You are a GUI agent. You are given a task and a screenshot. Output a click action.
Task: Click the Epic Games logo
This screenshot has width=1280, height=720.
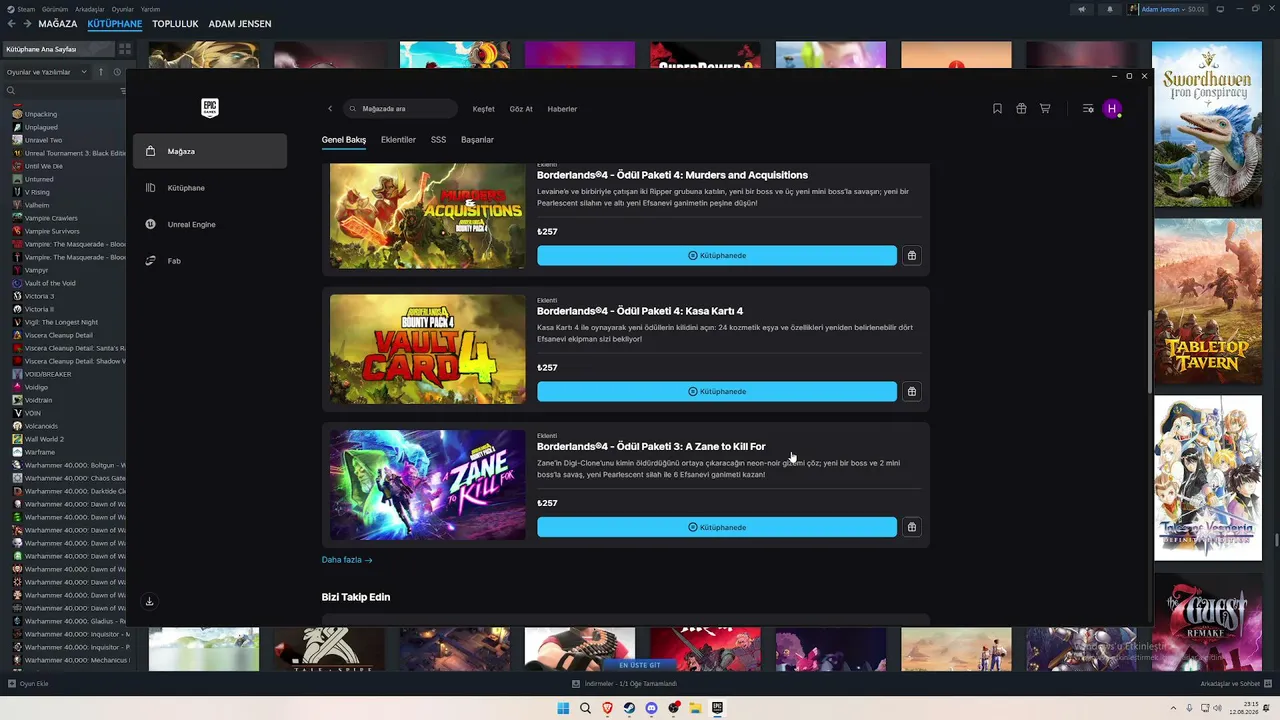[x=209, y=108]
